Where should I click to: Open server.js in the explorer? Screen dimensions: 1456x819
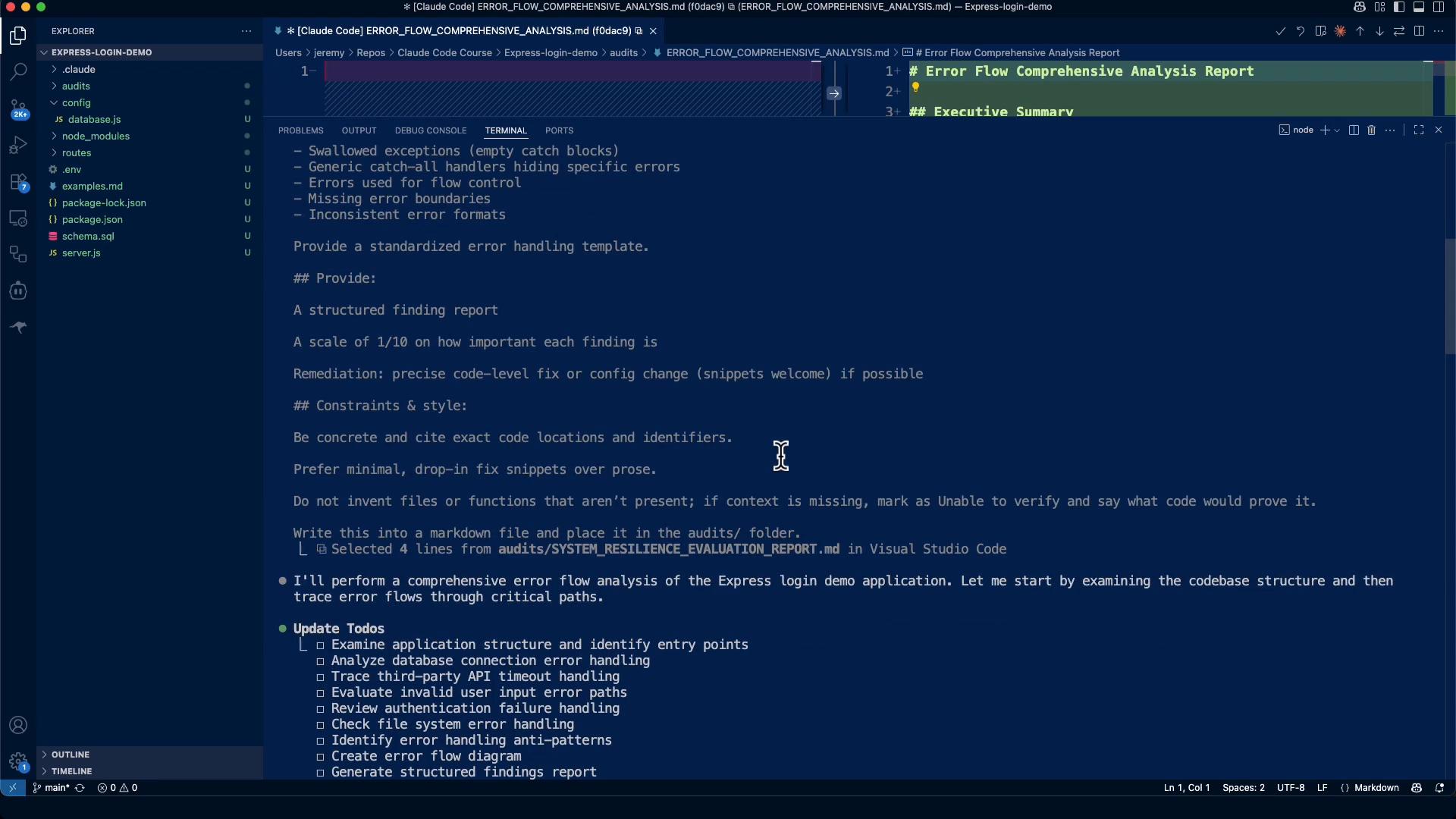[x=149, y=253]
